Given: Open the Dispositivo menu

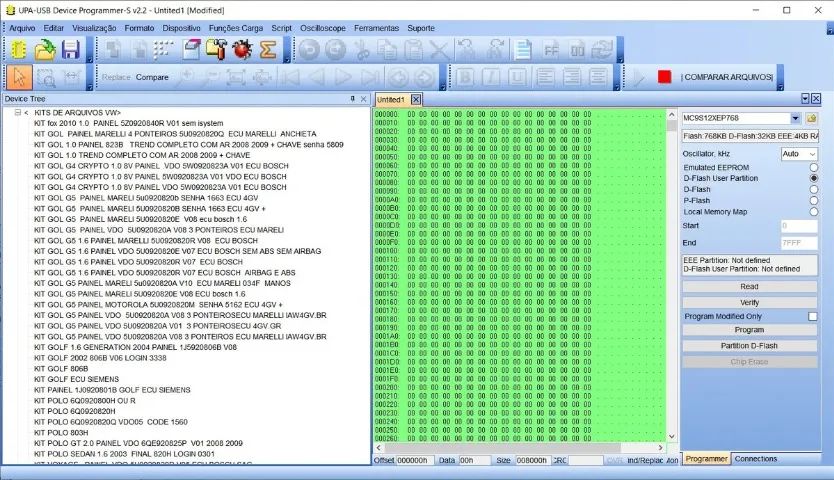Looking at the screenshot, I should click(x=181, y=28).
